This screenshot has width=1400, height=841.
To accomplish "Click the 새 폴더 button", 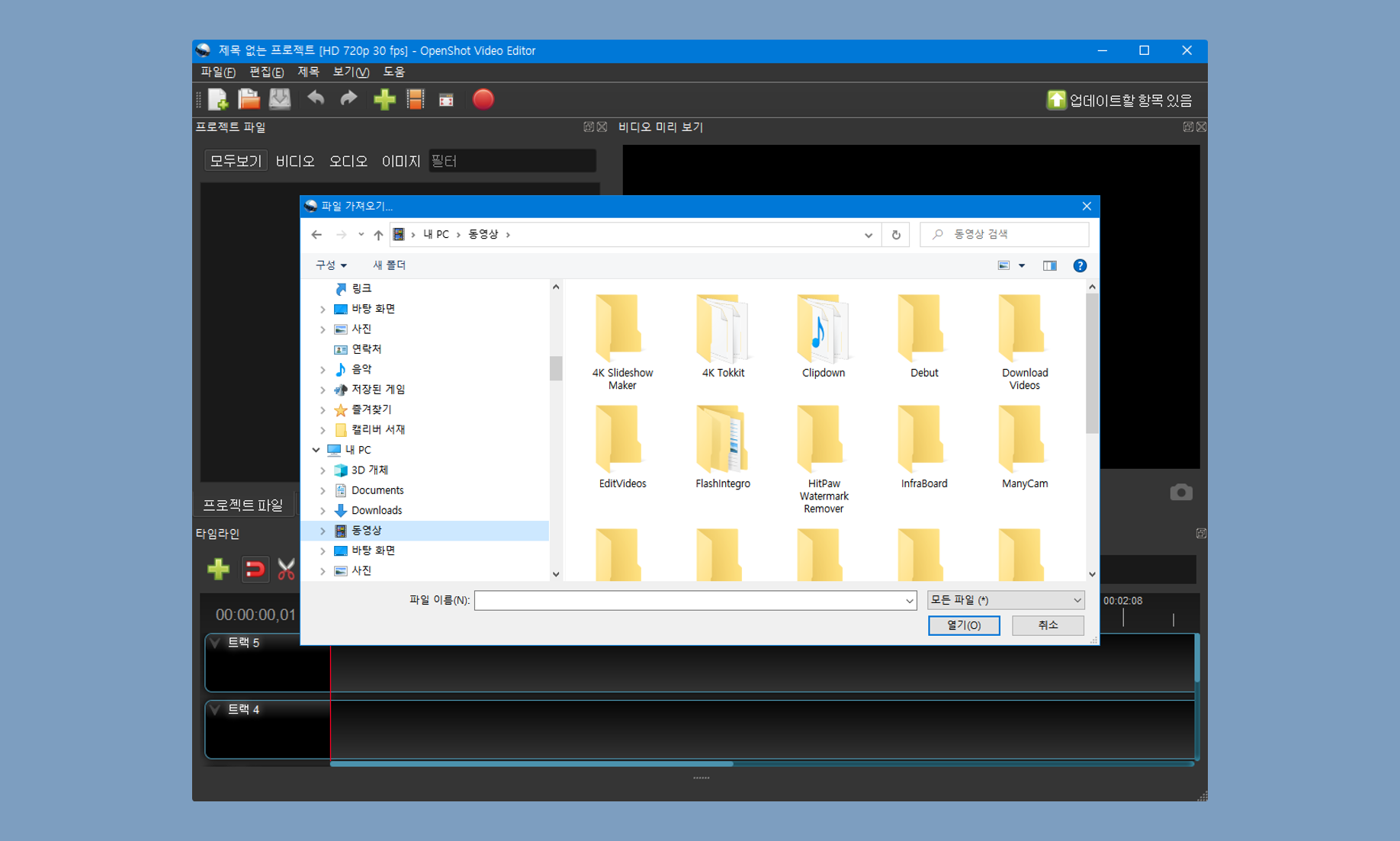I will point(389,265).
